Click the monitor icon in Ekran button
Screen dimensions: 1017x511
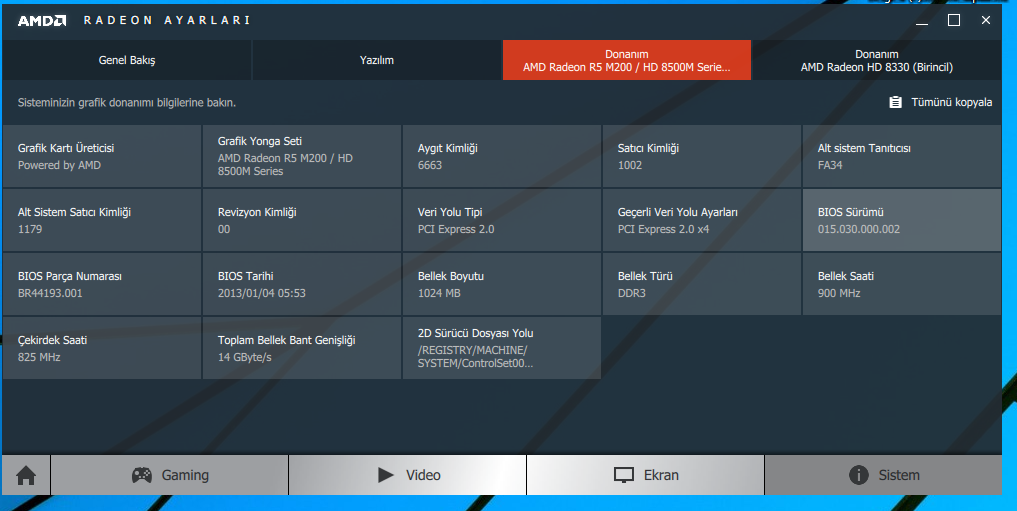[624, 475]
